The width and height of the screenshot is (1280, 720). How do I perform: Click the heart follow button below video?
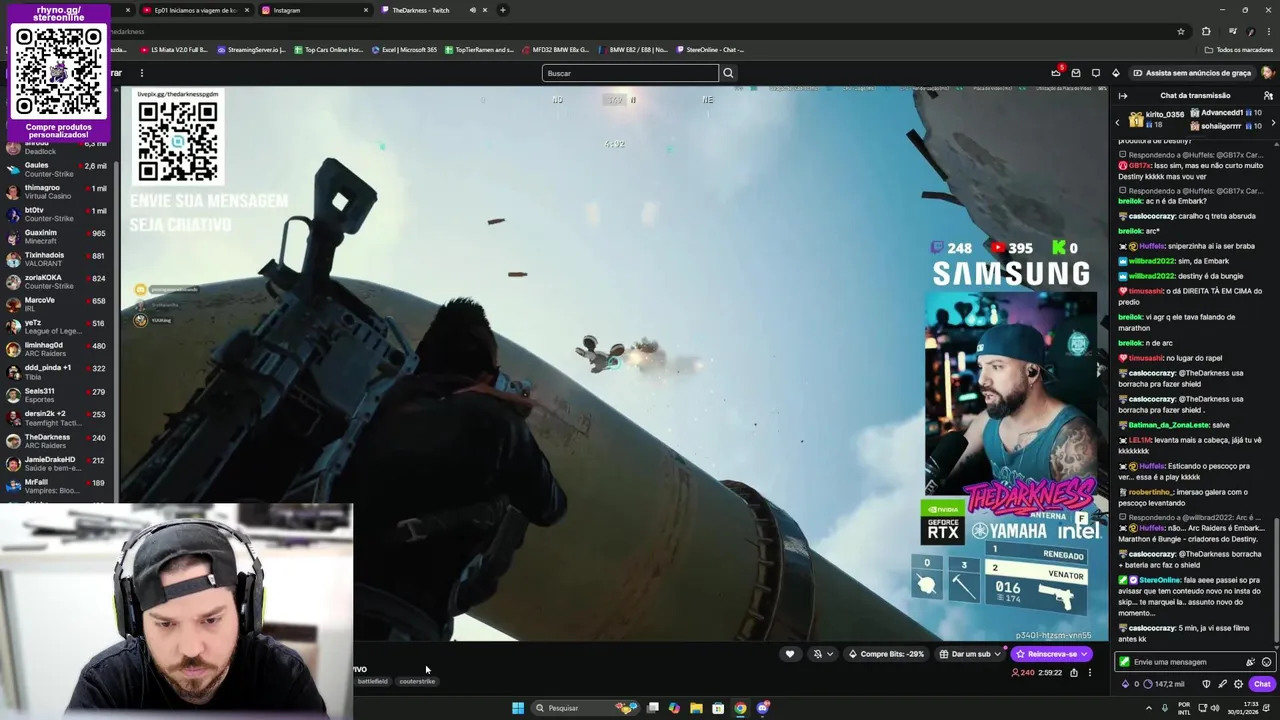point(790,654)
